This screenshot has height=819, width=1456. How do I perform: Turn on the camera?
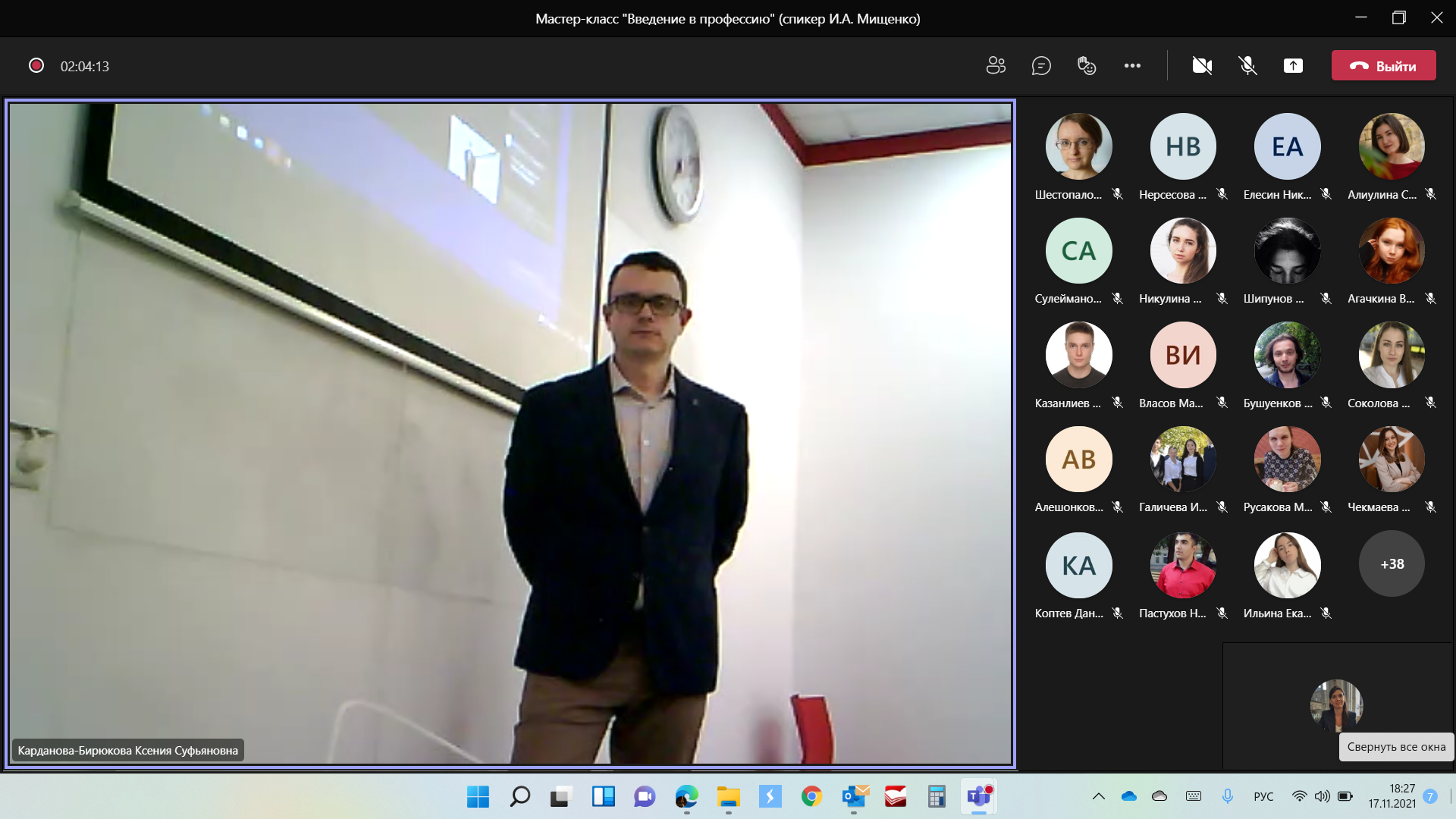point(1202,66)
